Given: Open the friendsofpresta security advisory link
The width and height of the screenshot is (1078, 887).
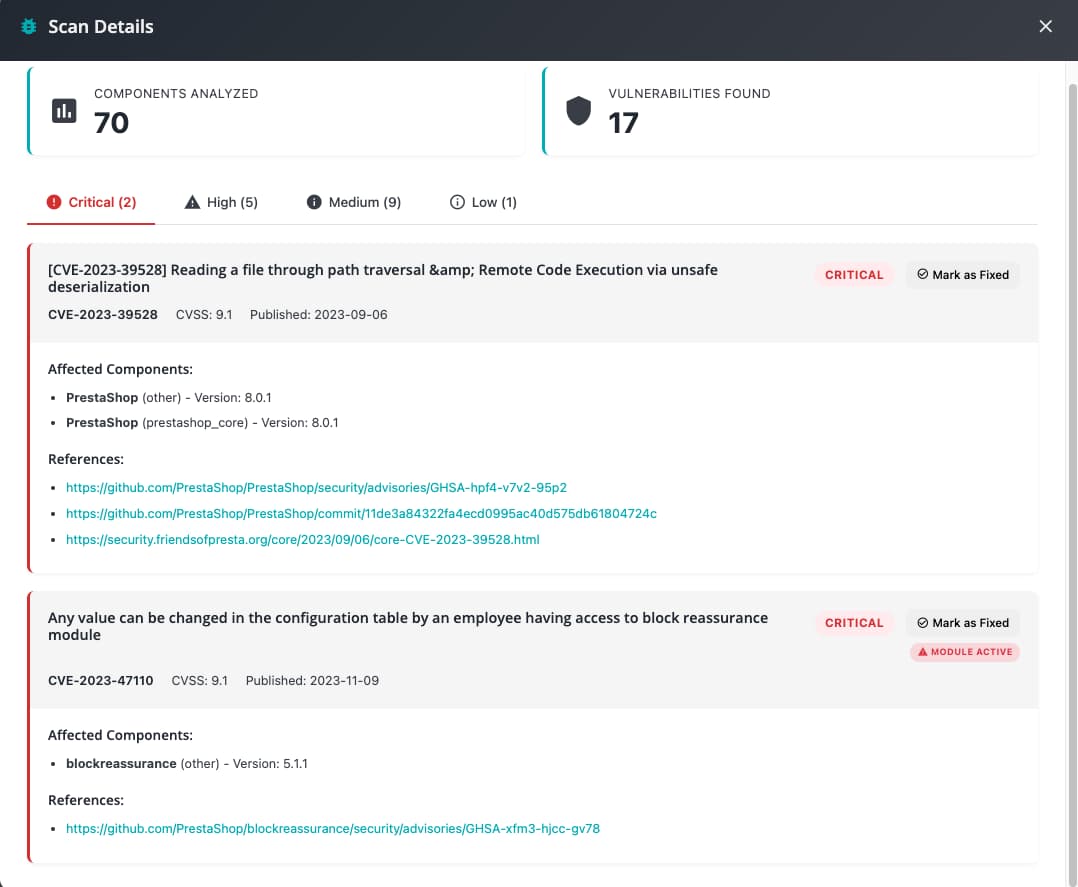Looking at the screenshot, I should 302,540.
